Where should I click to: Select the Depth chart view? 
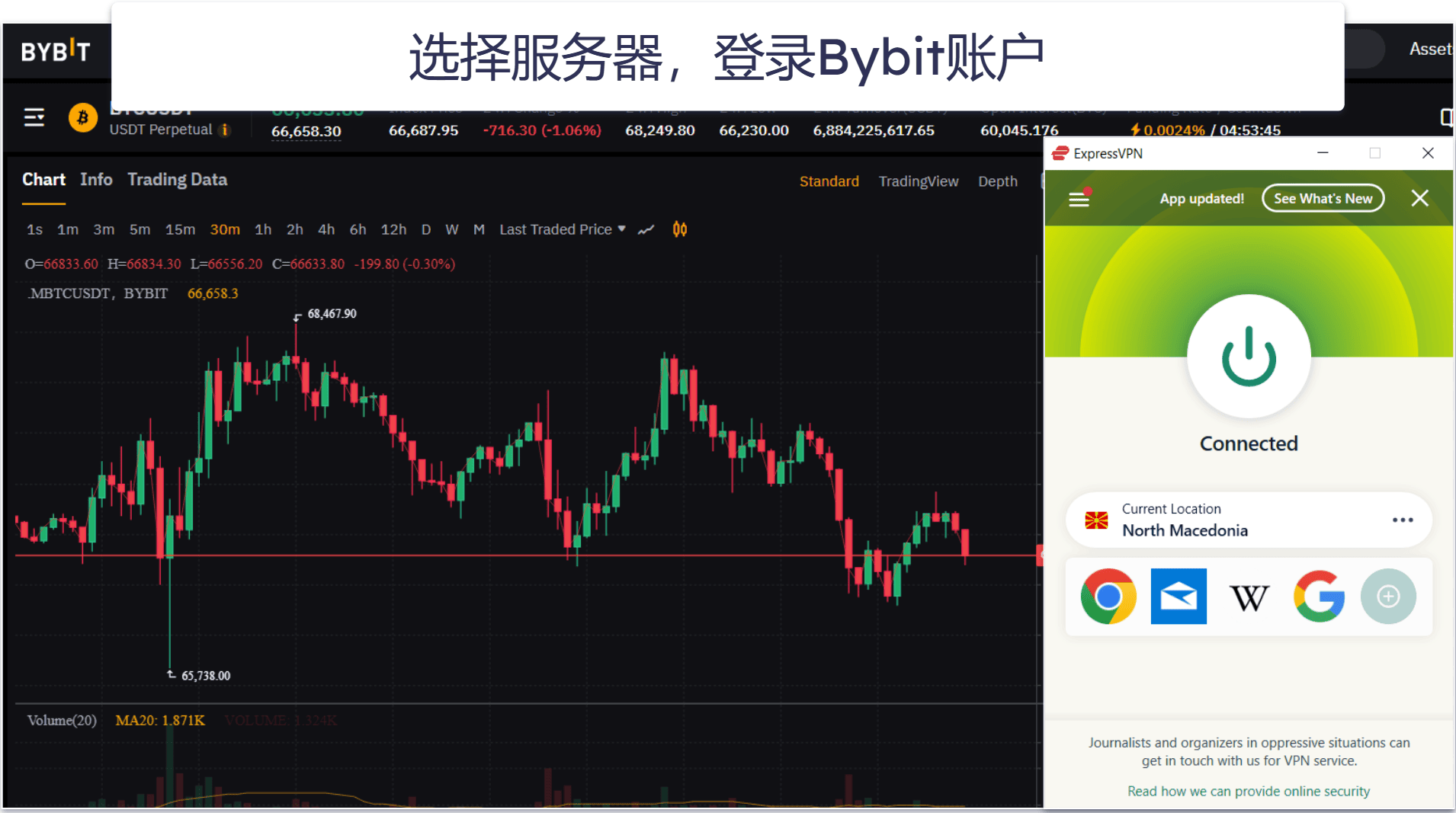point(997,181)
